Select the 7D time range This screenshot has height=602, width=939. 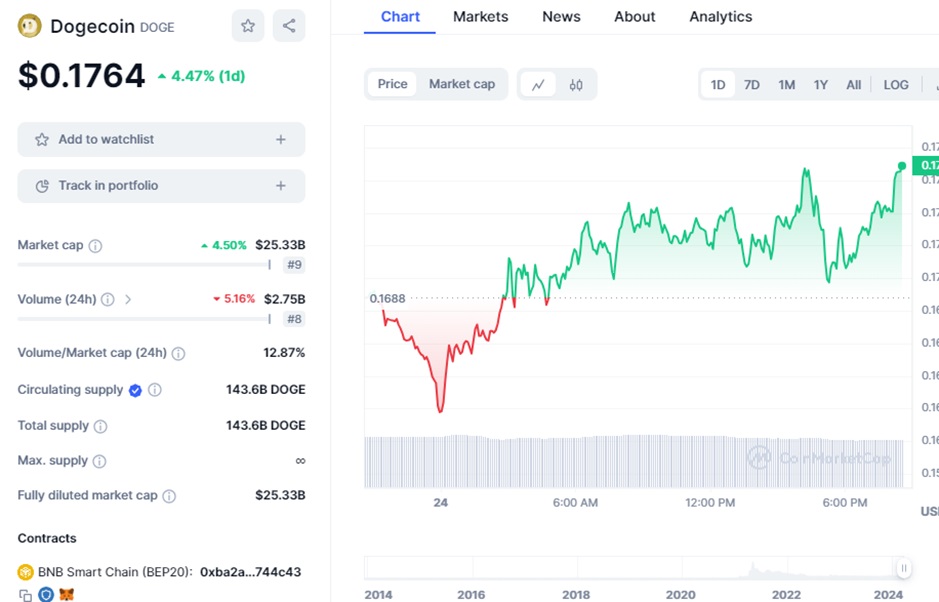[x=752, y=85]
